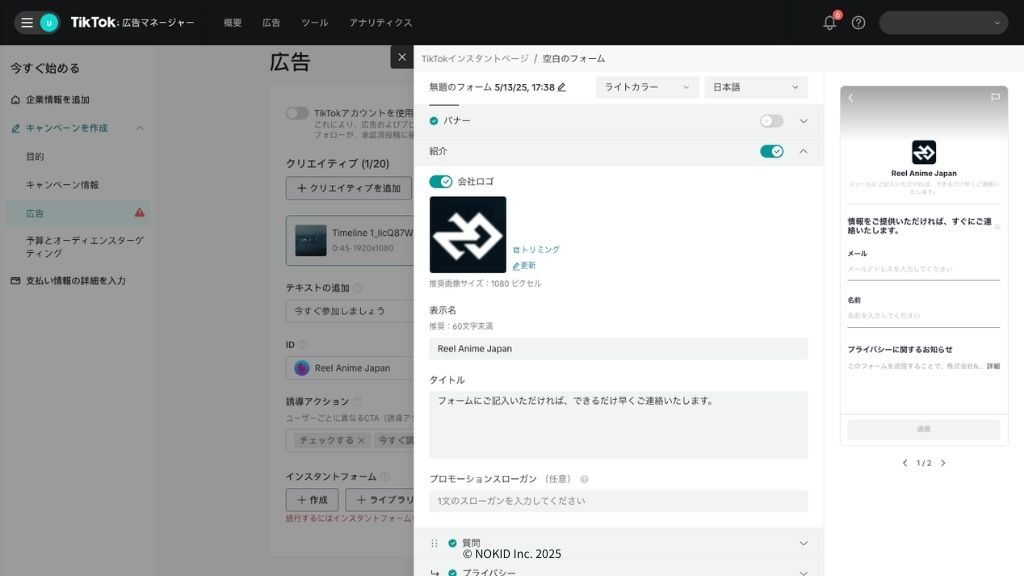
Task: Remove the チェックする tag
Action: pyautogui.click(x=361, y=441)
